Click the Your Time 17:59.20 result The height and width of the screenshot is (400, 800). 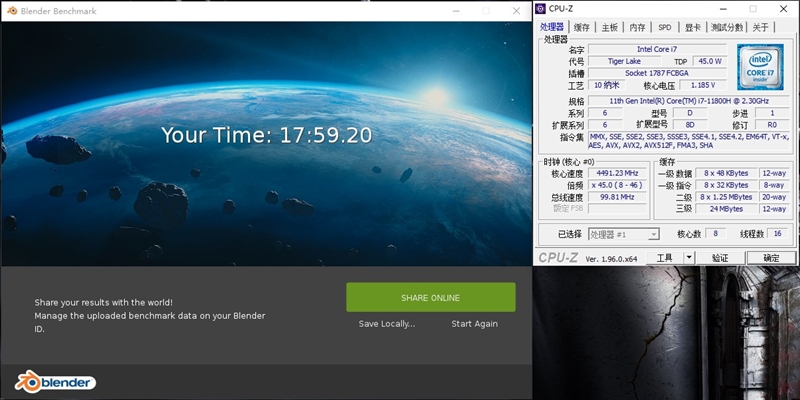[x=266, y=135]
